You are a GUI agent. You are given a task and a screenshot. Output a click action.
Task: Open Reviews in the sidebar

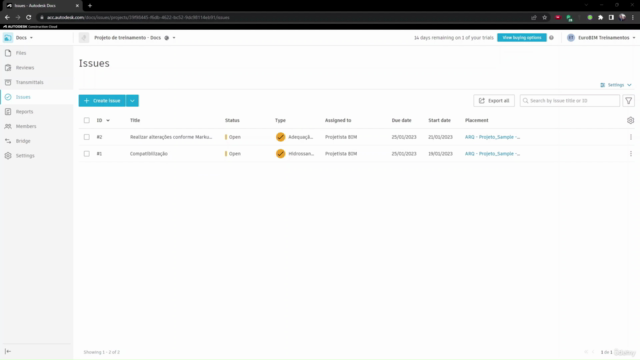(25, 68)
